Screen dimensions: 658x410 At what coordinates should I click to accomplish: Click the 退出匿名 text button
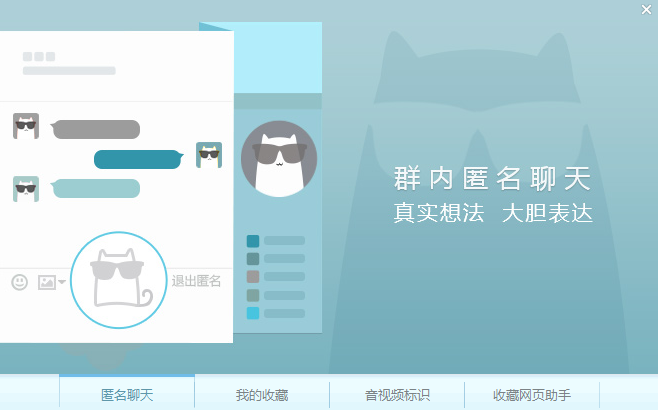196,281
